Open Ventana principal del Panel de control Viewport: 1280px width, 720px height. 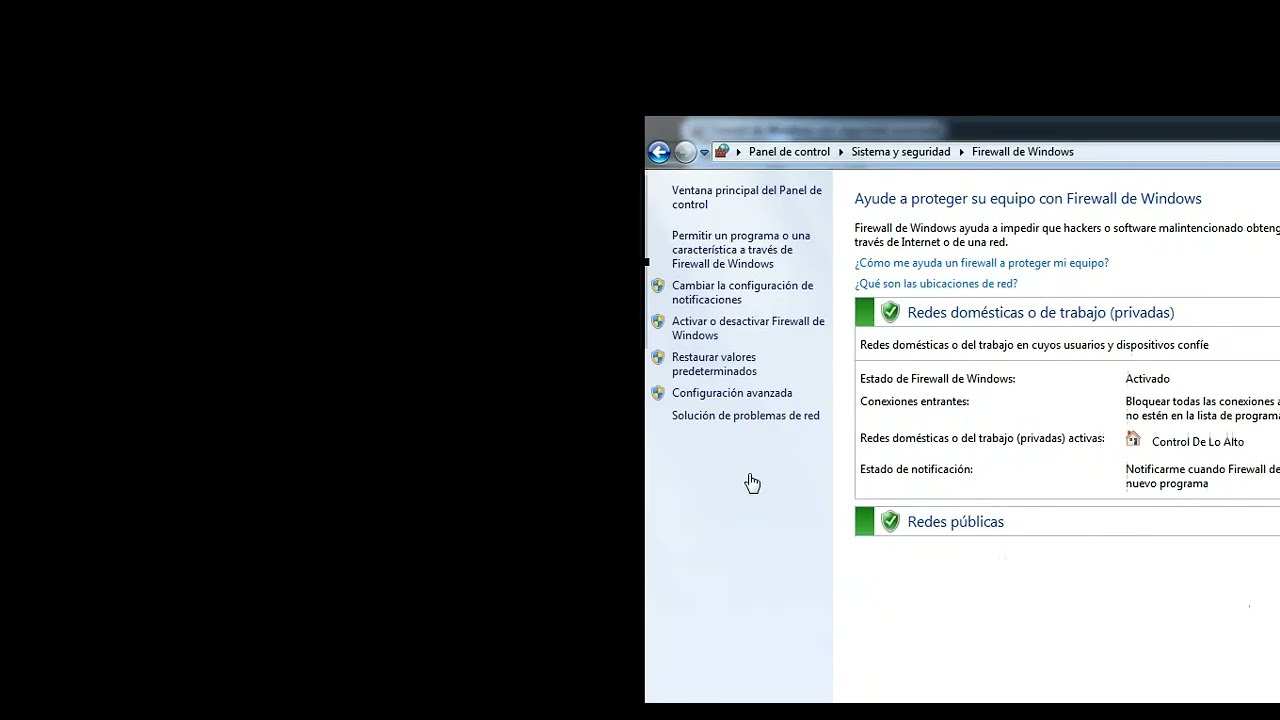click(x=747, y=197)
